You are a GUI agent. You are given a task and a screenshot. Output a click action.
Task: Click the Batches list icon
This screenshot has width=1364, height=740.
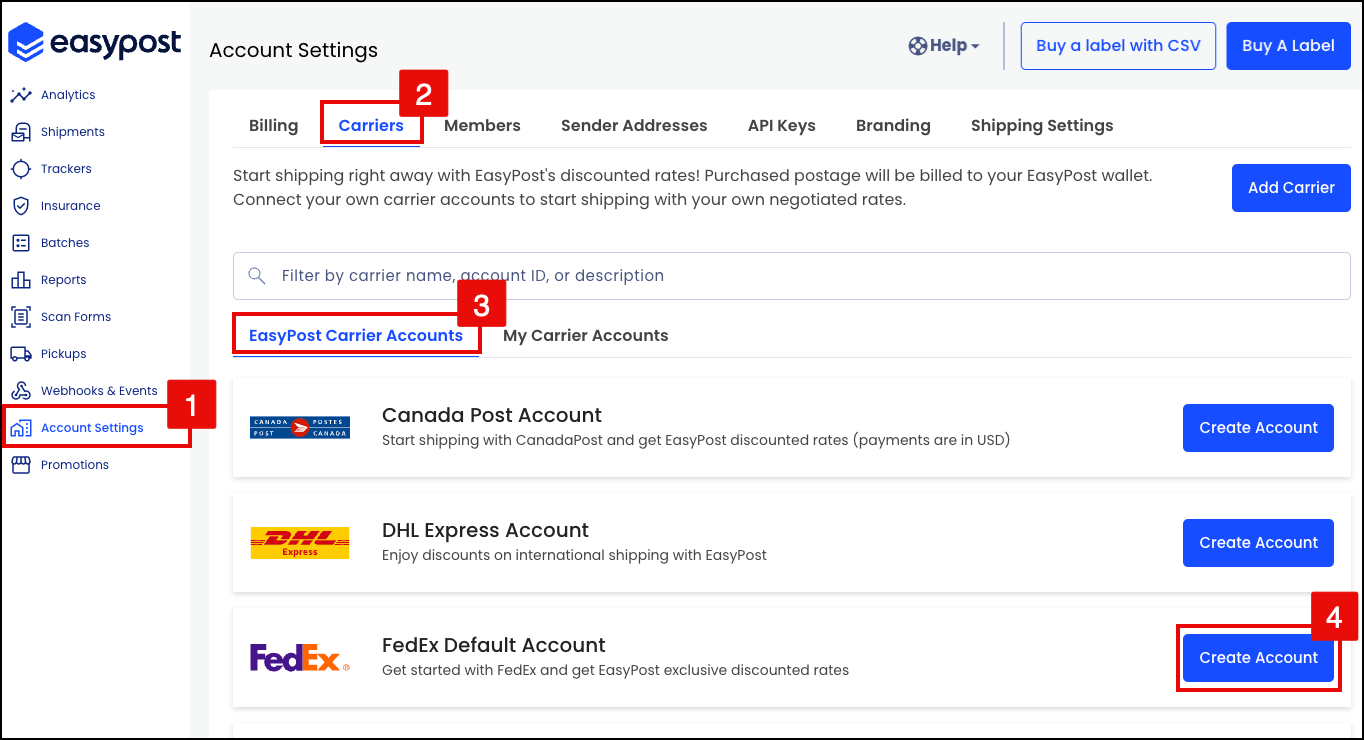click(x=21, y=243)
